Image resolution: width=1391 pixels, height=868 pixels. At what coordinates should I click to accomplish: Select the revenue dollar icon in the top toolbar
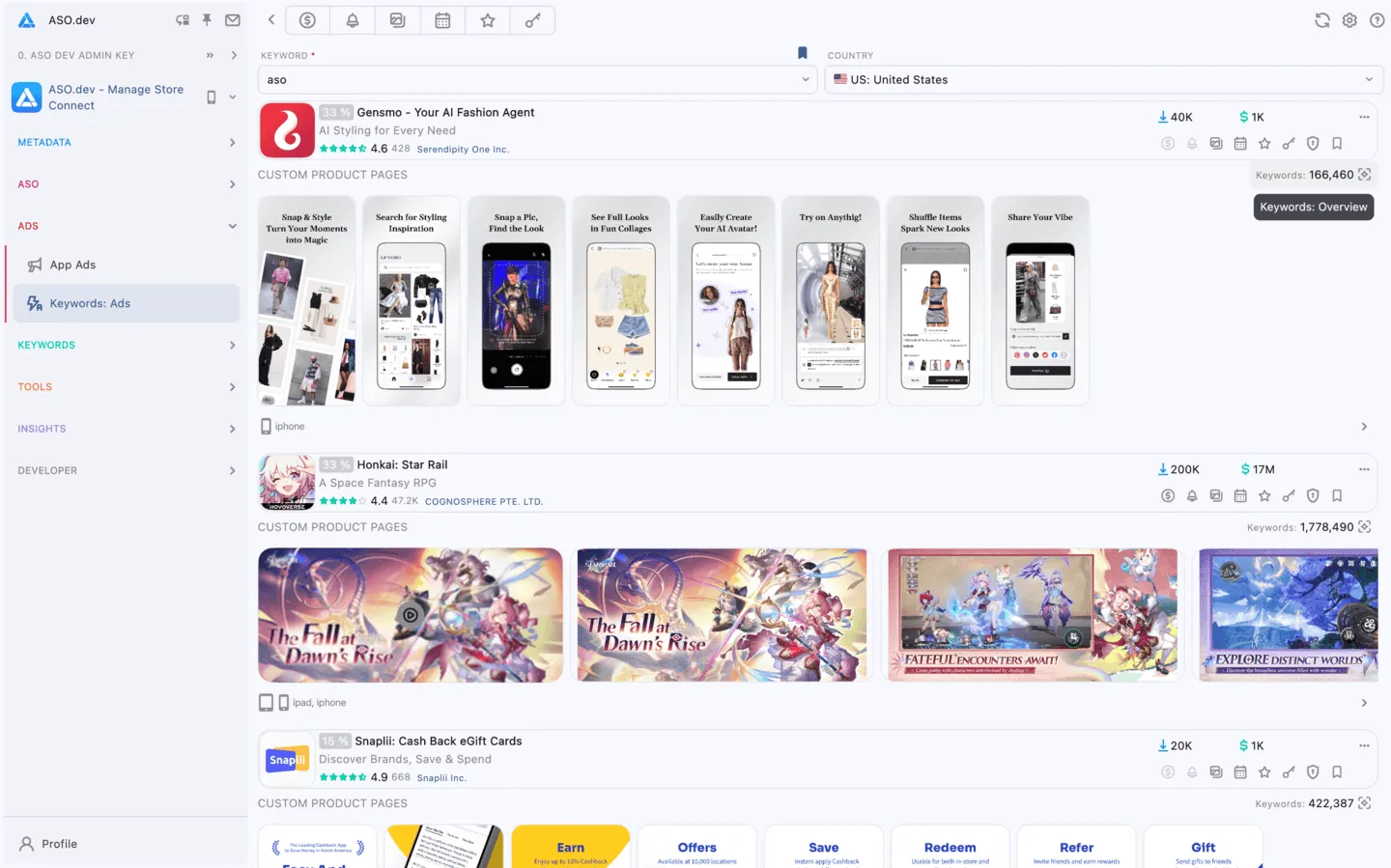click(x=306, y=19)
